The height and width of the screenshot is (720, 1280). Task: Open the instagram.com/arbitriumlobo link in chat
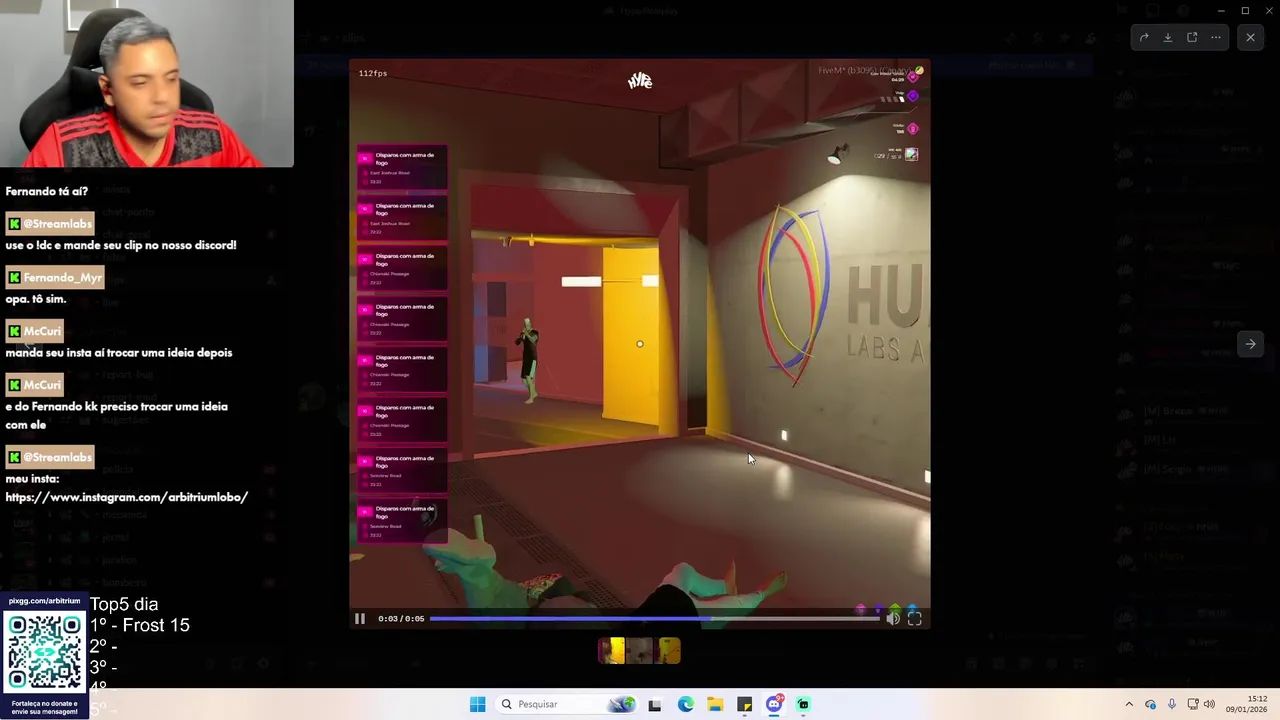[127, 497]
